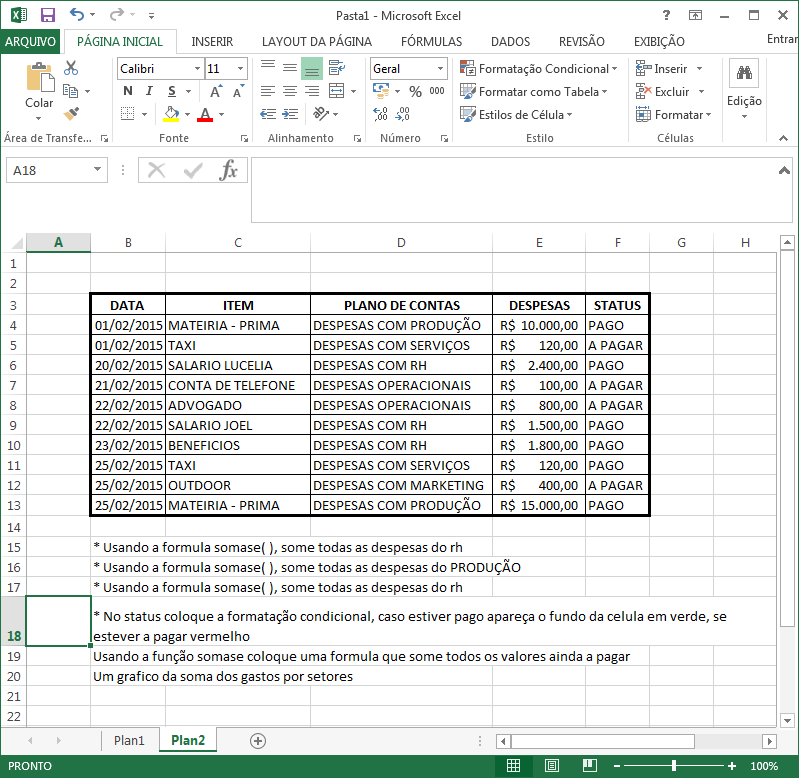
Task: Toggle Italic formatting button
Action: (149, 91)
